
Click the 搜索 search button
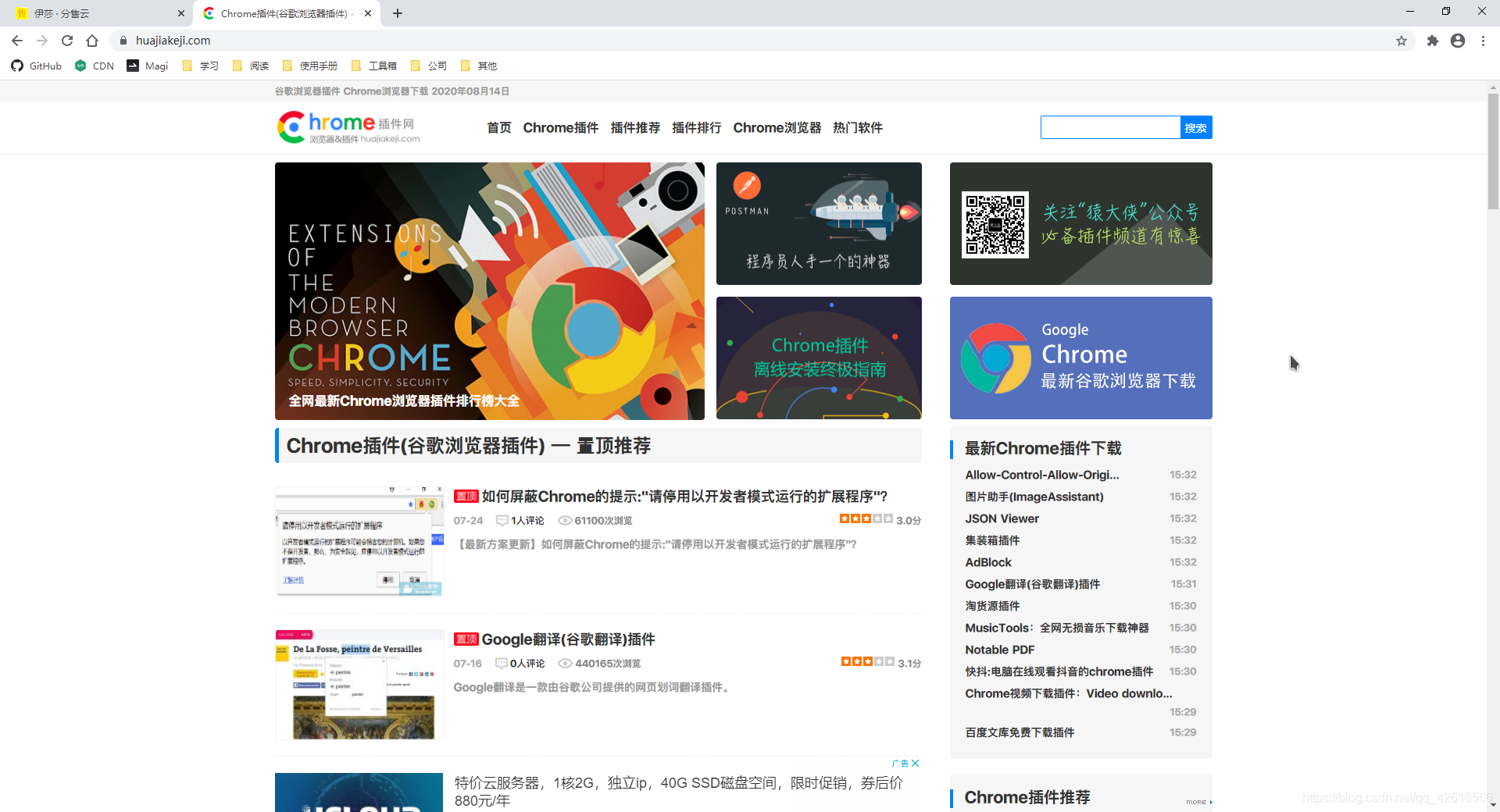coord(1196,127)
